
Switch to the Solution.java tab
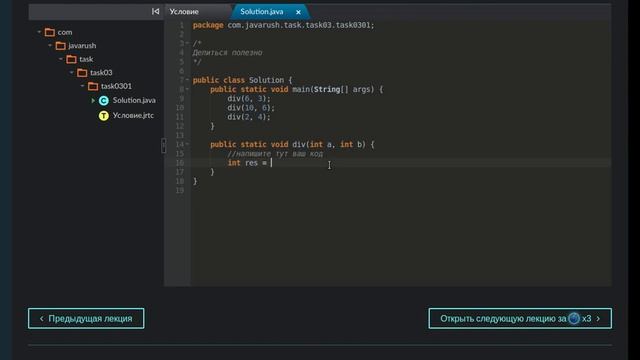262,12
